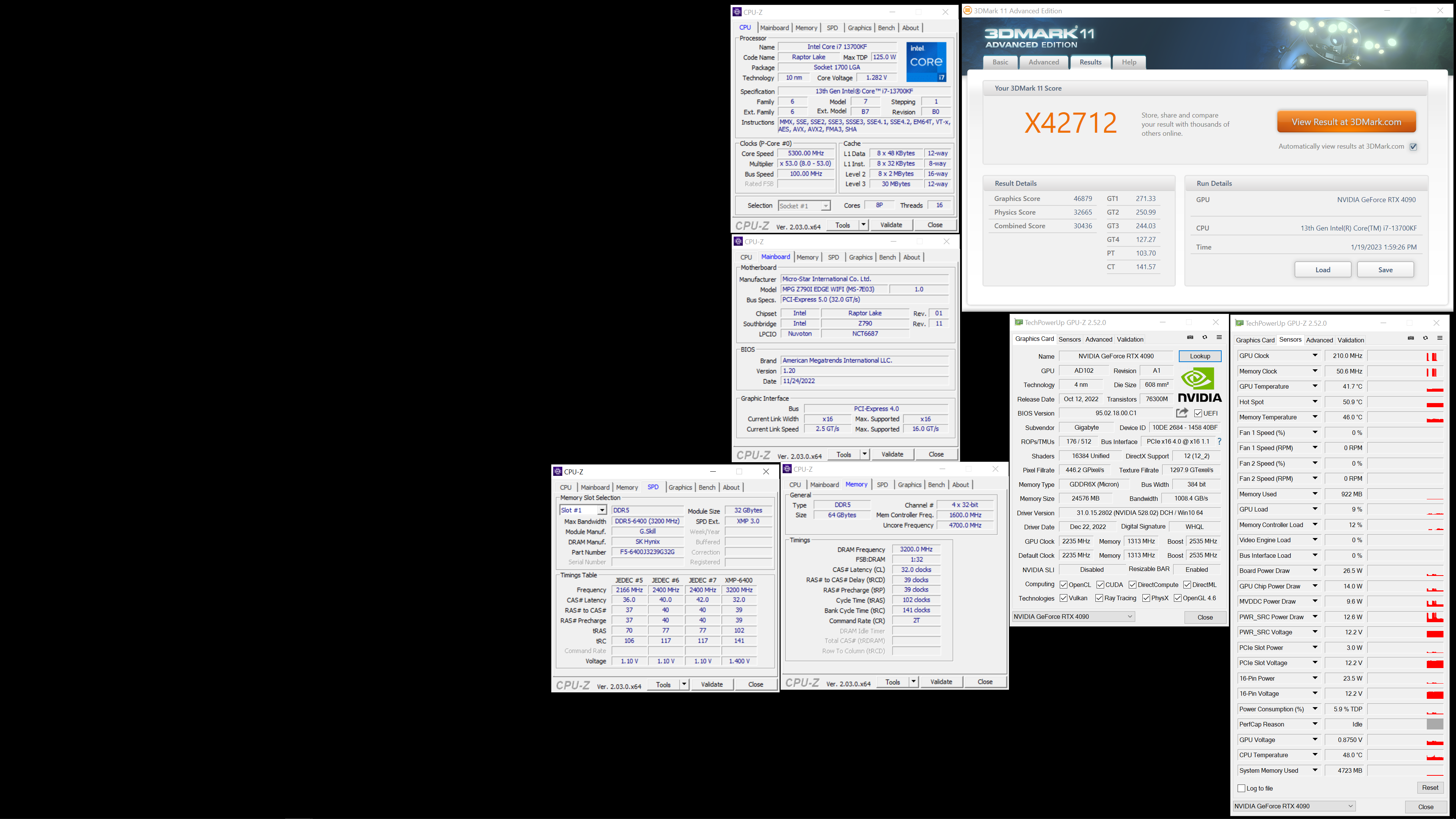The height and width of the screenshot is (819, 1456).
Task: Toggle the DirectCompute checkbox in GPU-Z
Action: (x=1133, y=585)
